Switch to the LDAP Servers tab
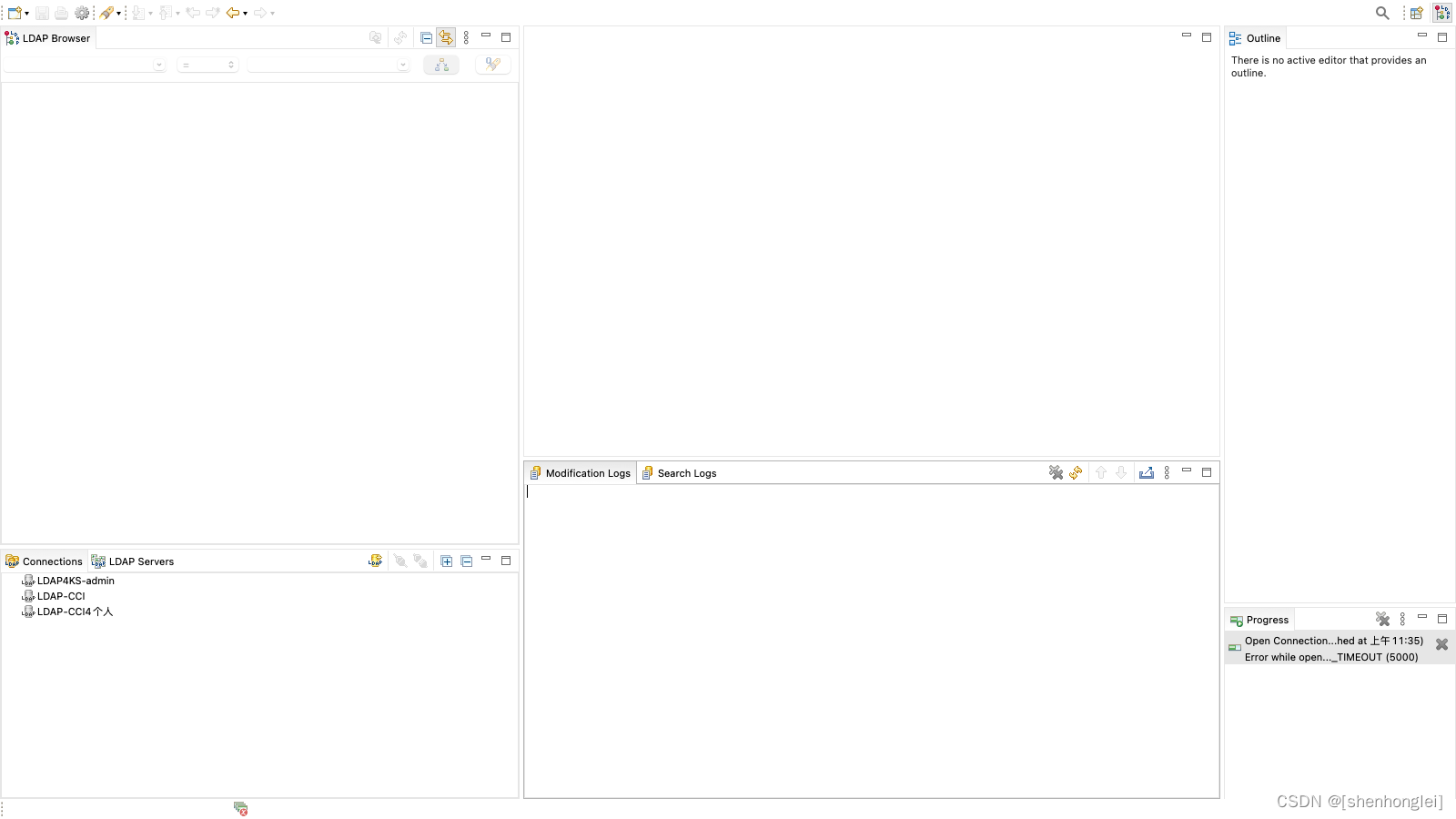The height and width of the screenshot is (819, 1456). [x=133, y=561]
